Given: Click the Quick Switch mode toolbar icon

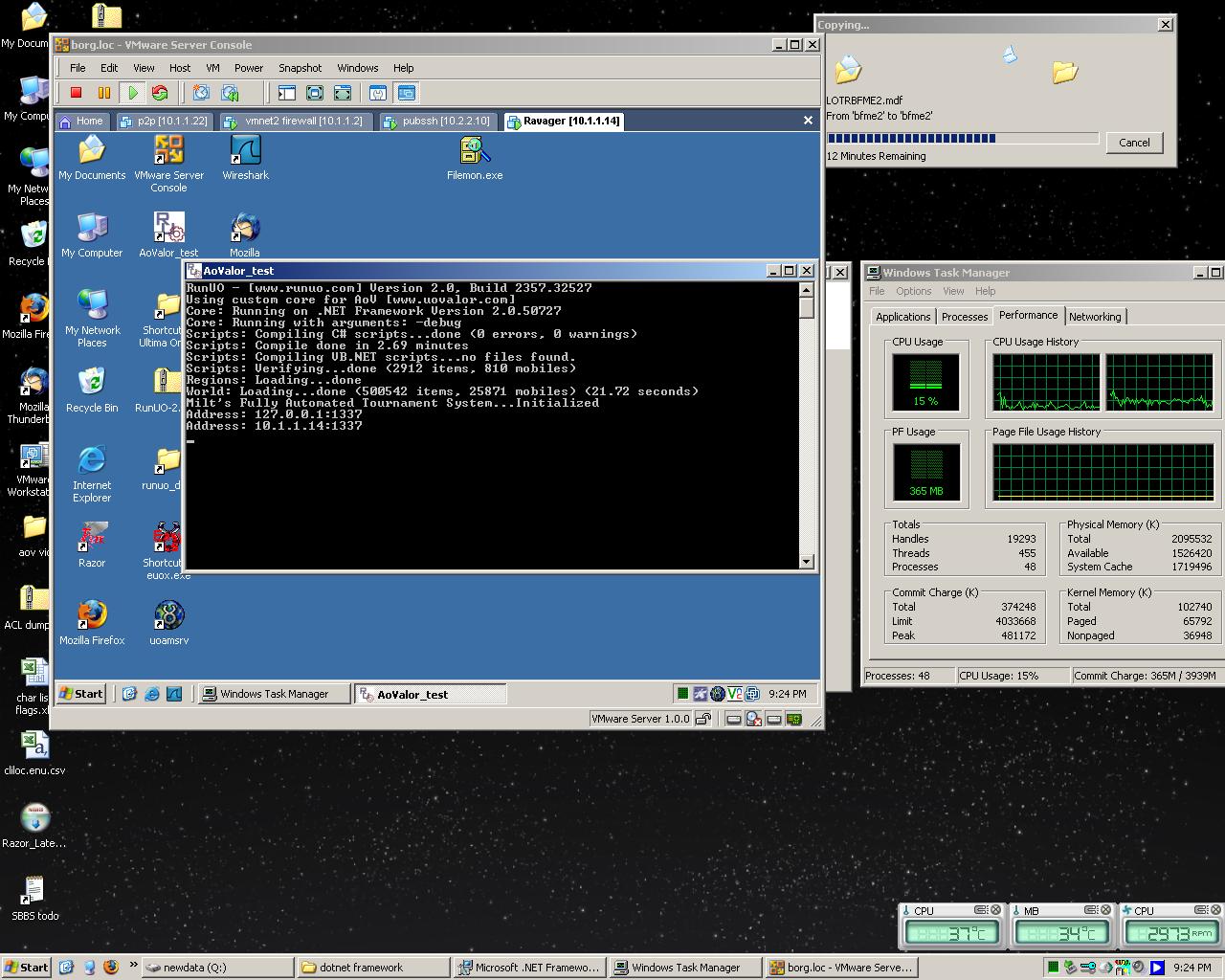Looking at the screenshot, I should [315, 93].
